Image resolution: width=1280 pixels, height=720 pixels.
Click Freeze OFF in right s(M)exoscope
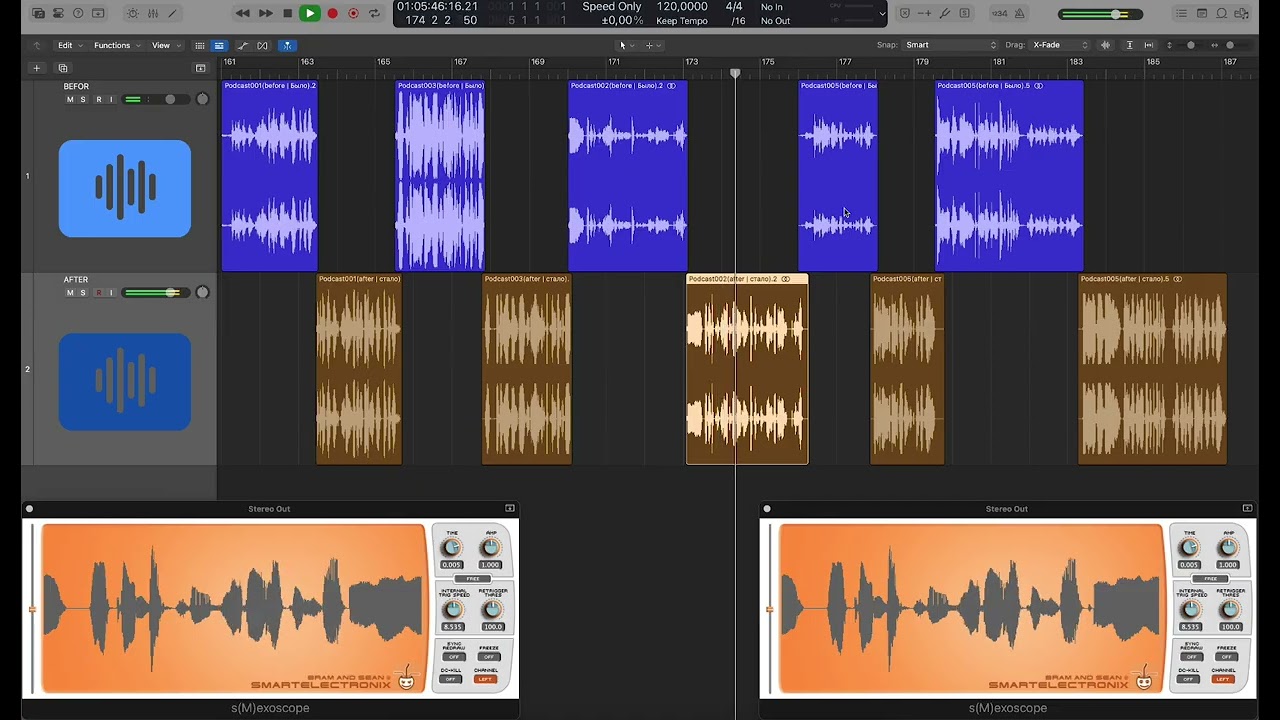1226,657
